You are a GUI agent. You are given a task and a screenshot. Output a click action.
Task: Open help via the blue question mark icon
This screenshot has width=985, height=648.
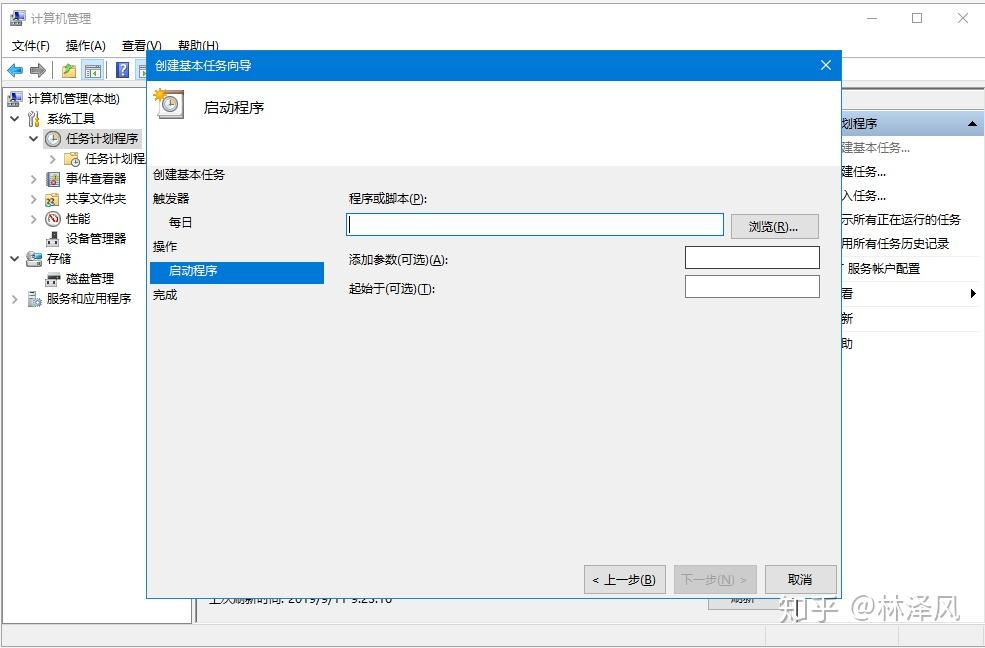tap(122, 70)
